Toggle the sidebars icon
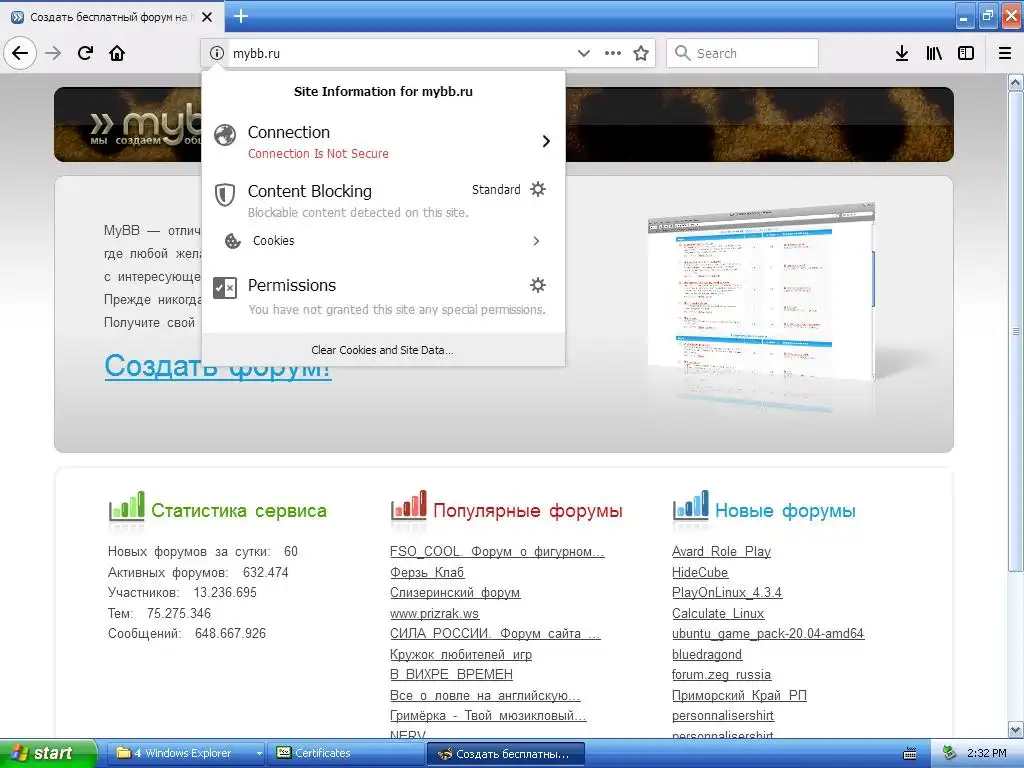This screenshot has width=1024, height=768. tap(966, 53)
